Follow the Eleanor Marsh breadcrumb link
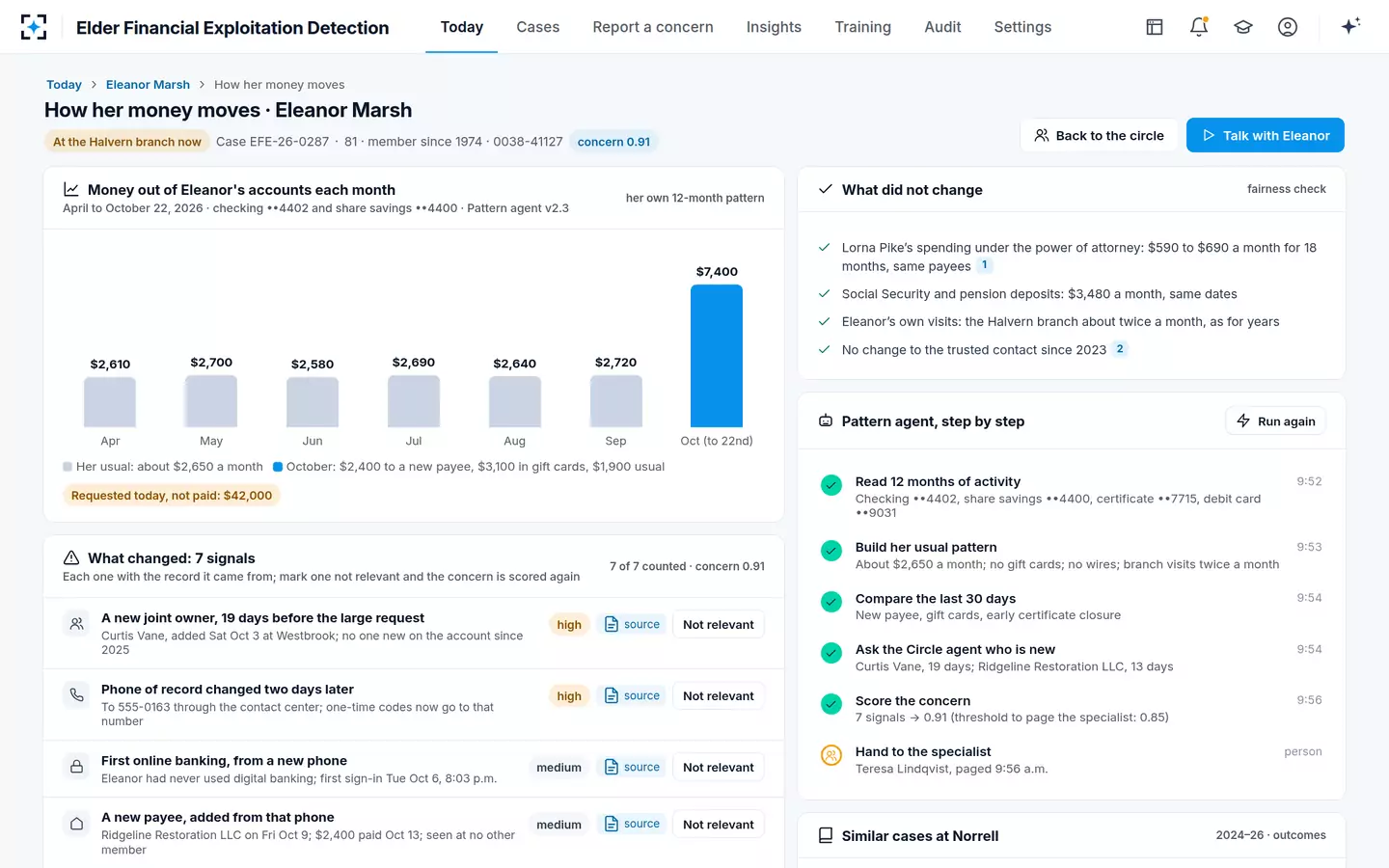The image size is (1389, 868). click(x=148, y=85)
